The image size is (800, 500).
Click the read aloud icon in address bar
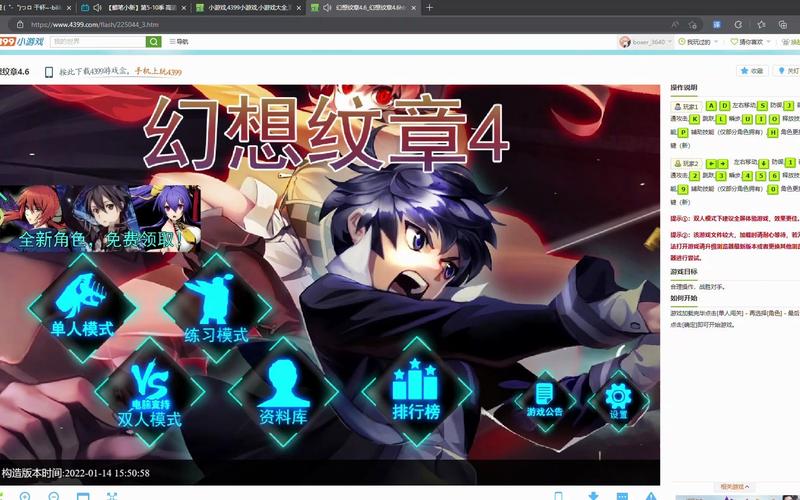(x=675, y=24)
